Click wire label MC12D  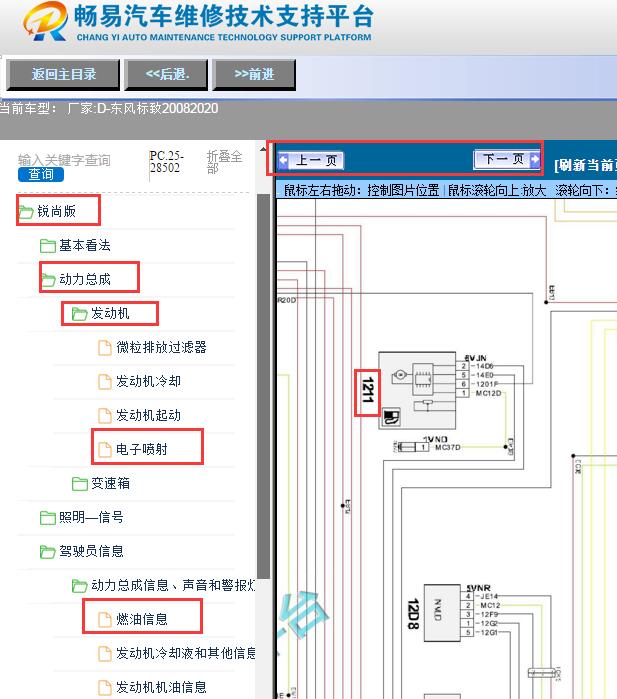488,393
